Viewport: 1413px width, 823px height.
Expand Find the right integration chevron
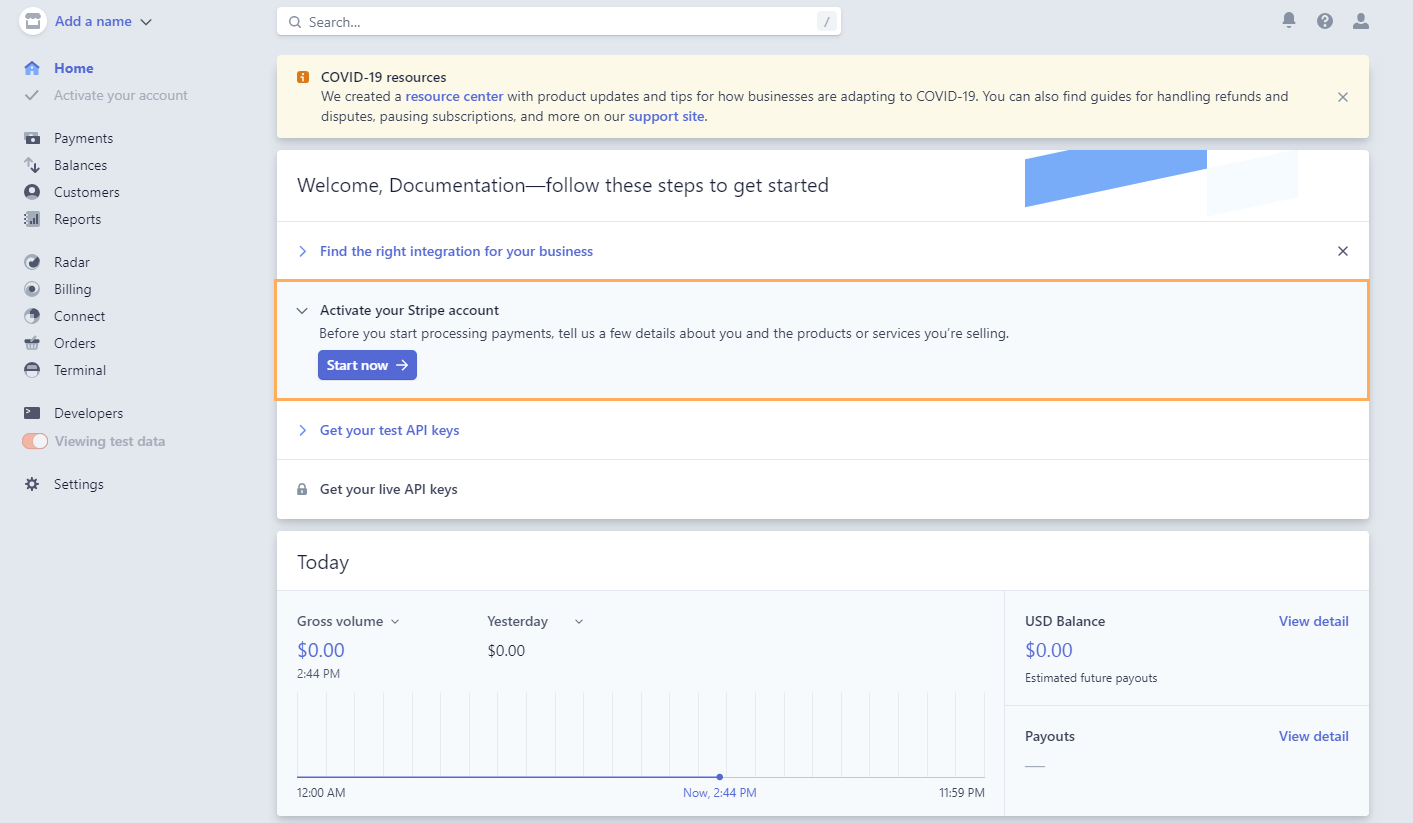point(303,251)
